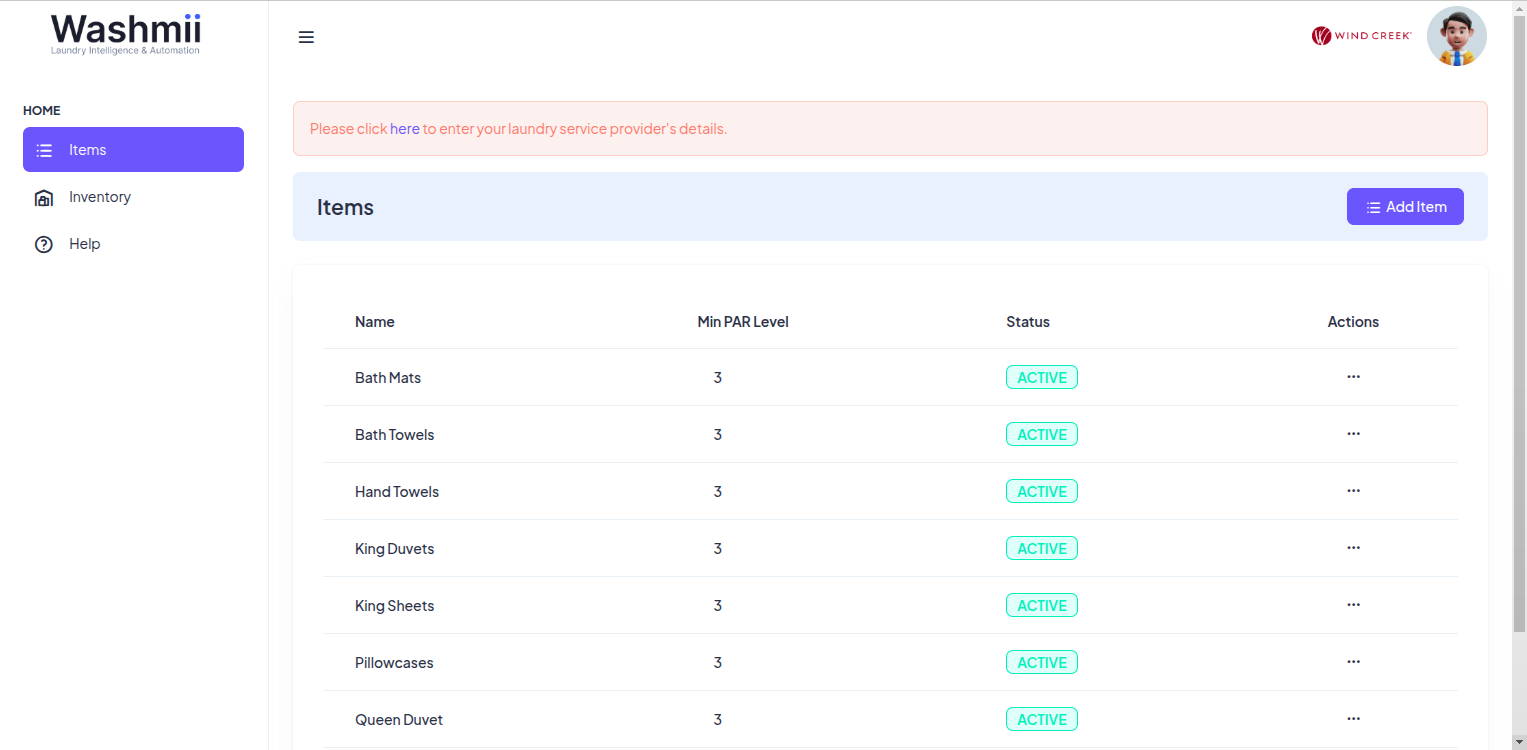Open actions menu for Queen Duvet
Image resolution: width=1527 pixels, height=750 pixels.
coord(1353,719)
